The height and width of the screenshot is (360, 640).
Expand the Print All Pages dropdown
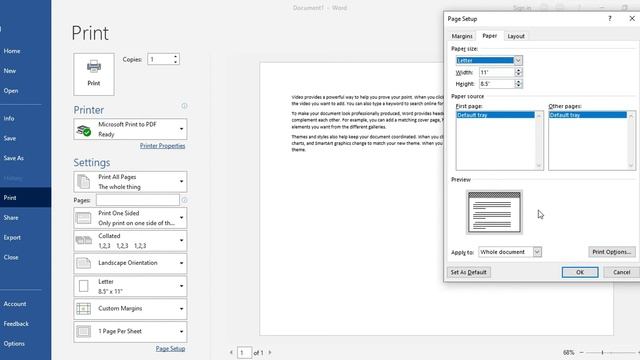click(130, 182)
